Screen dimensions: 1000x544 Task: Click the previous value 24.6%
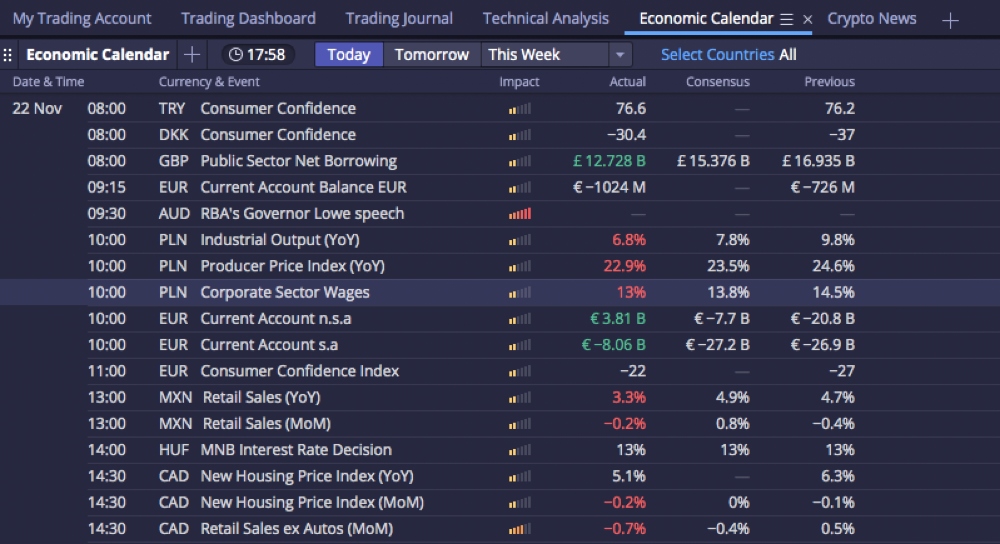(834, 266)
